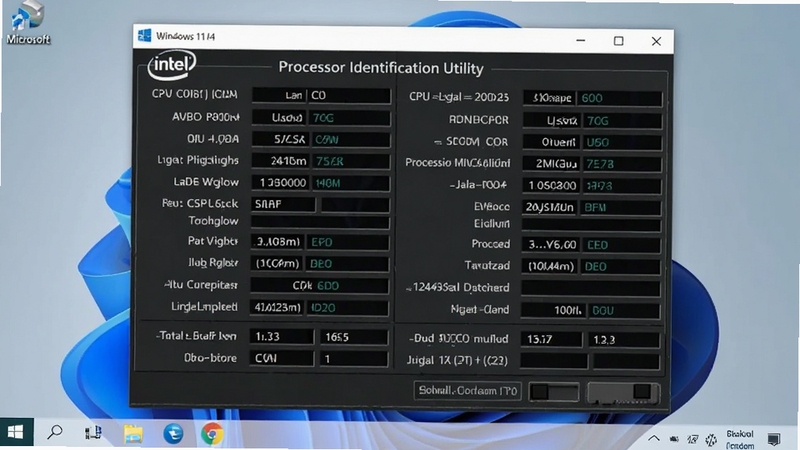This screenshot has height=450, width=800.
Task: Open the Edge browser taskbar icon
Action: [x=173, y=434]
